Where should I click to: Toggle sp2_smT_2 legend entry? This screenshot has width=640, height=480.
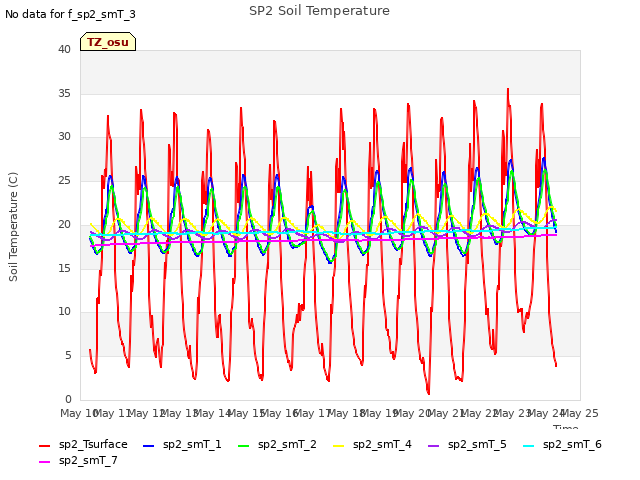point(277,444)
